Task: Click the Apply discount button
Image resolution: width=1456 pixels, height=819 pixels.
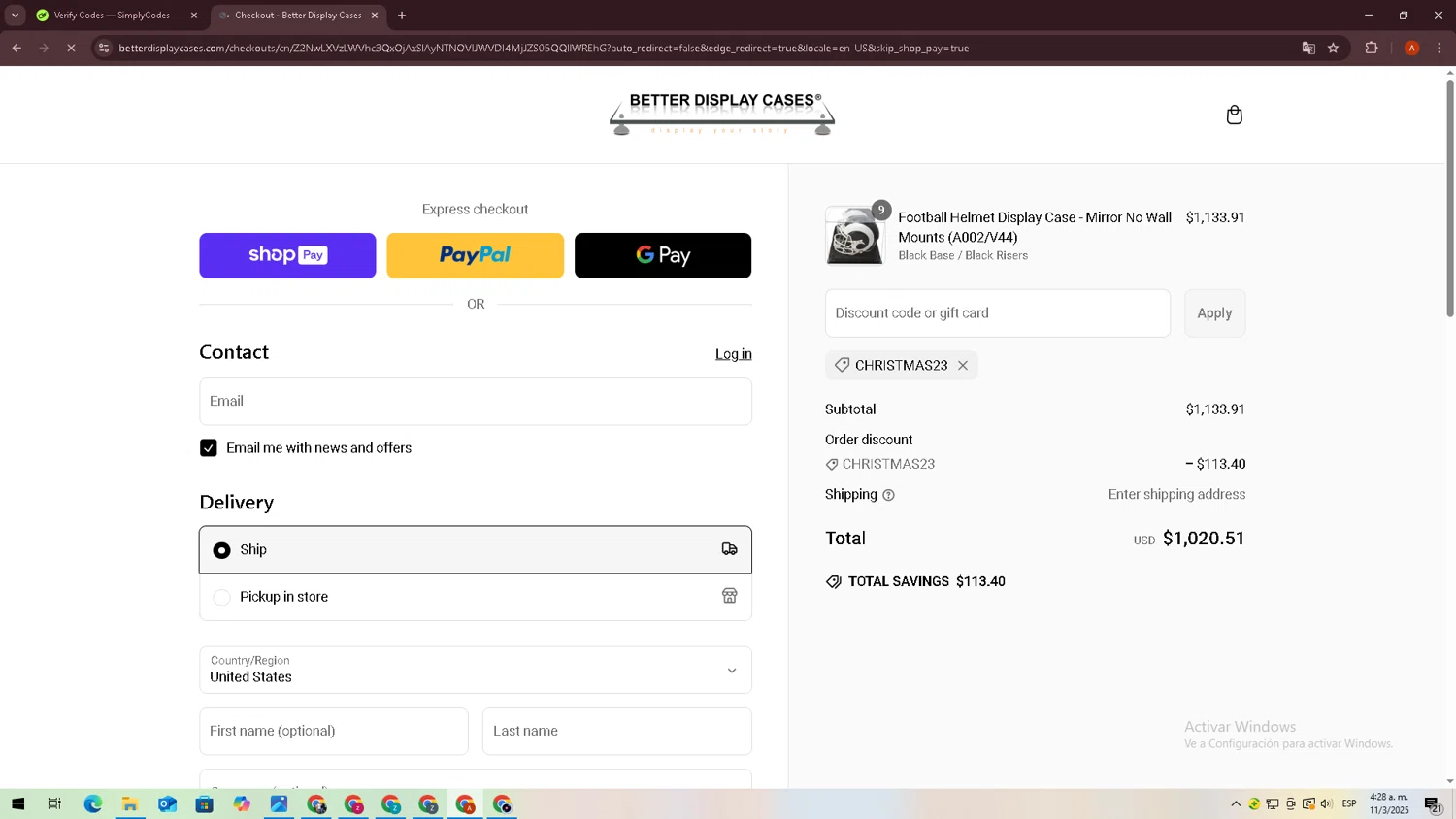Action: [x=1214, y=313]
